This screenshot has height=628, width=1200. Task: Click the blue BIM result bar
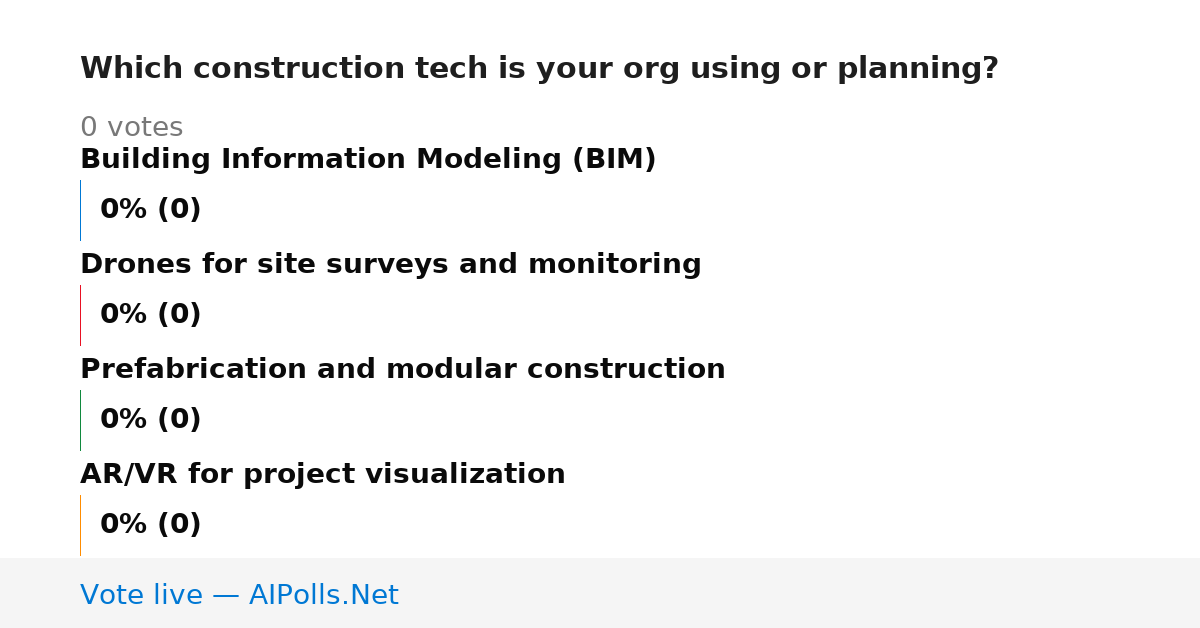[x=80, y=210]
